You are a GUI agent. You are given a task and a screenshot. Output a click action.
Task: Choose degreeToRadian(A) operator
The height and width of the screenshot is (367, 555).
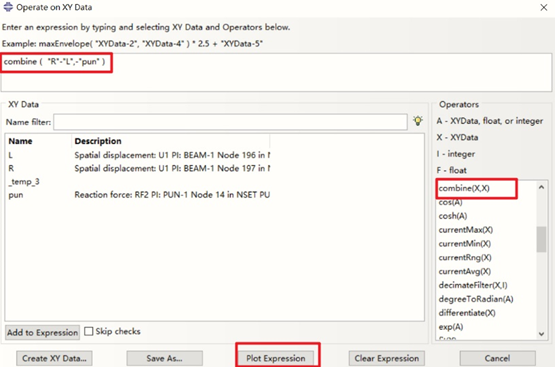point(476,299)
